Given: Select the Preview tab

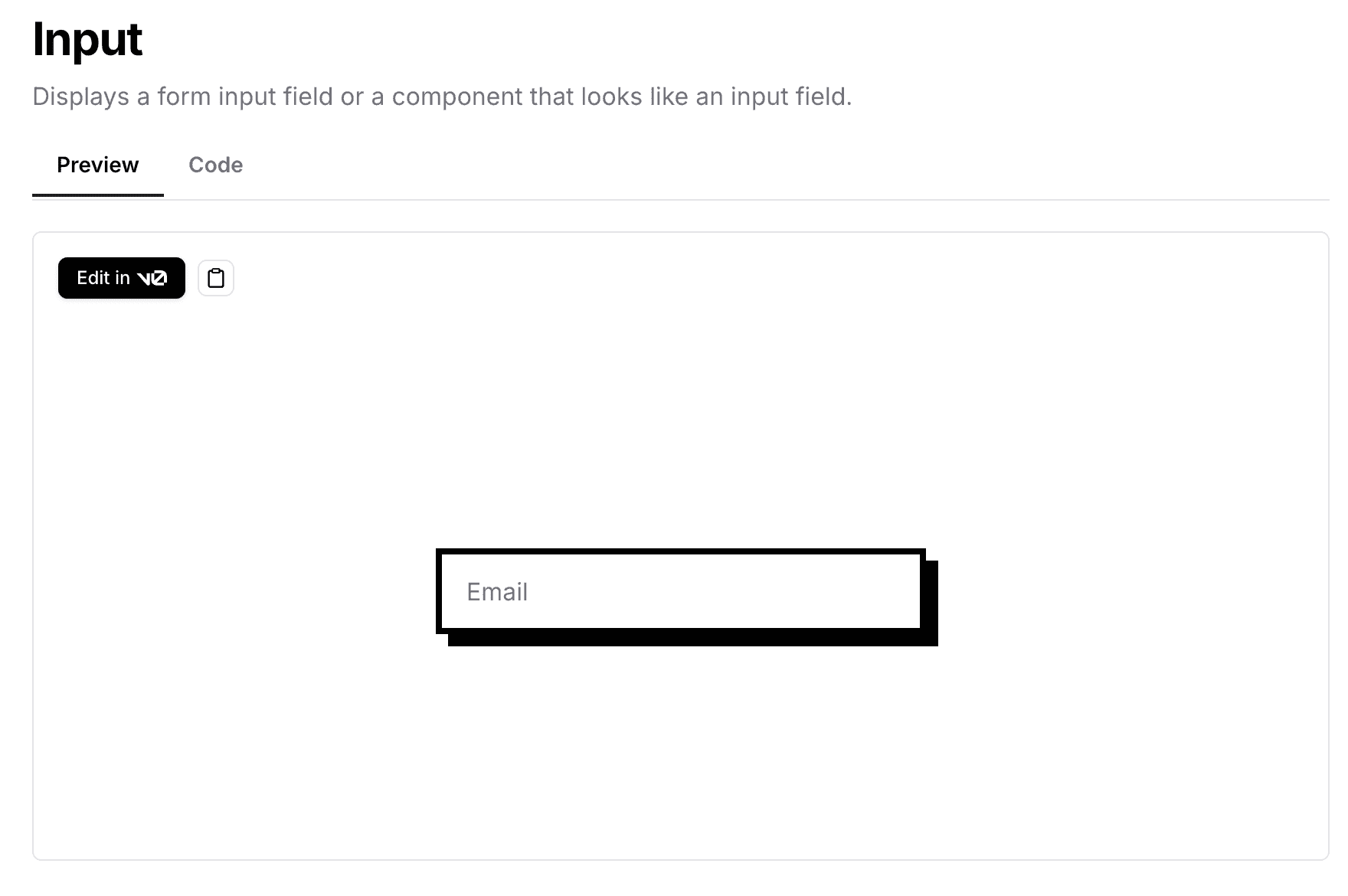Looking at the screenshot, I should tap(98, 165).
